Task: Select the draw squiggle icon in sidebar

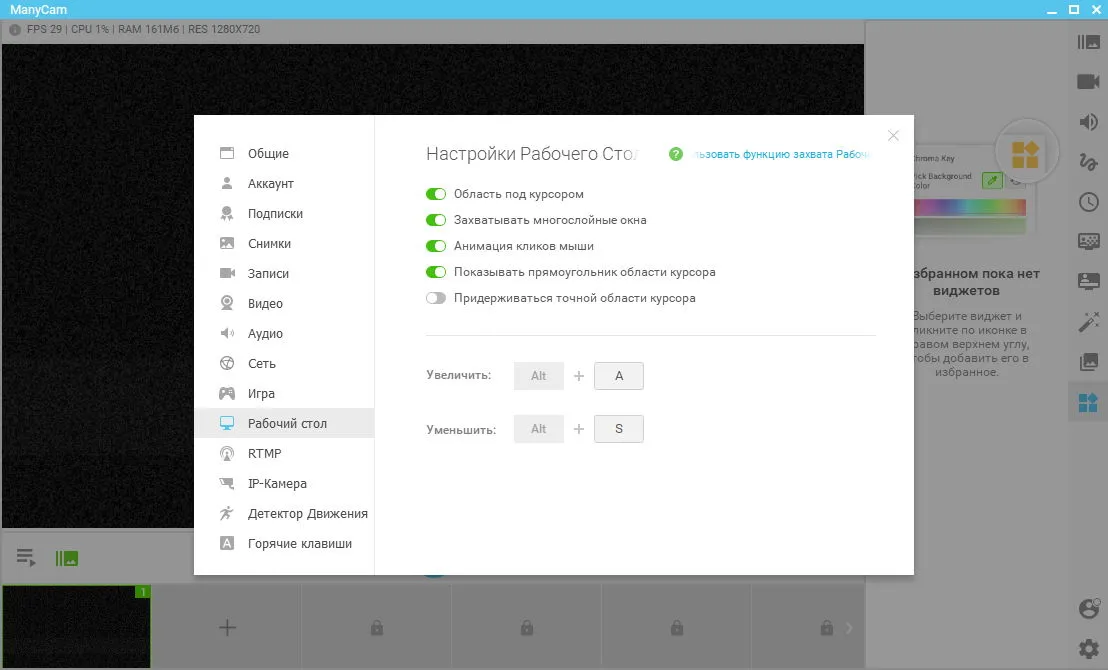Action: [1088, 162]
